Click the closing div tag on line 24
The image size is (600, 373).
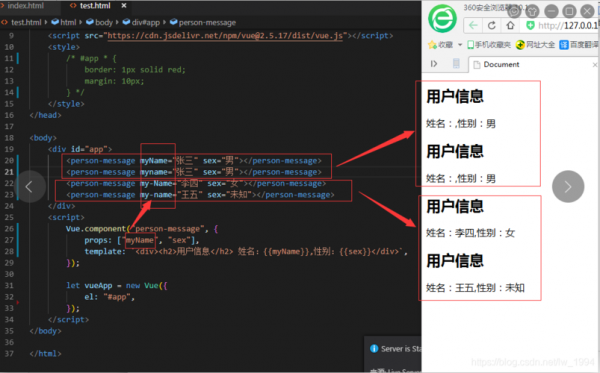coord(62,206)
